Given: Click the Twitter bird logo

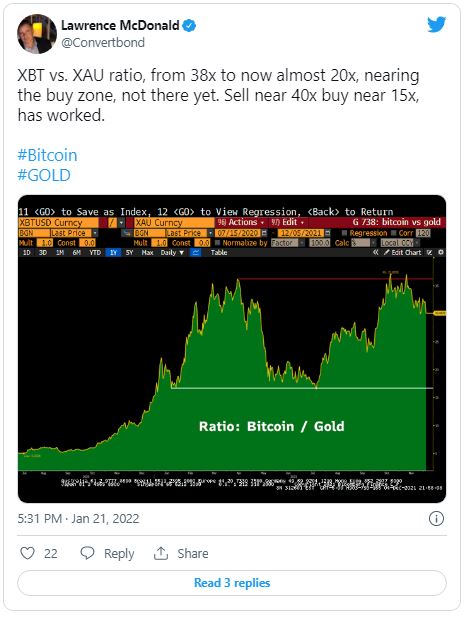Looking at the screenshot, I should pyautogui.click(x=436, y=25).
